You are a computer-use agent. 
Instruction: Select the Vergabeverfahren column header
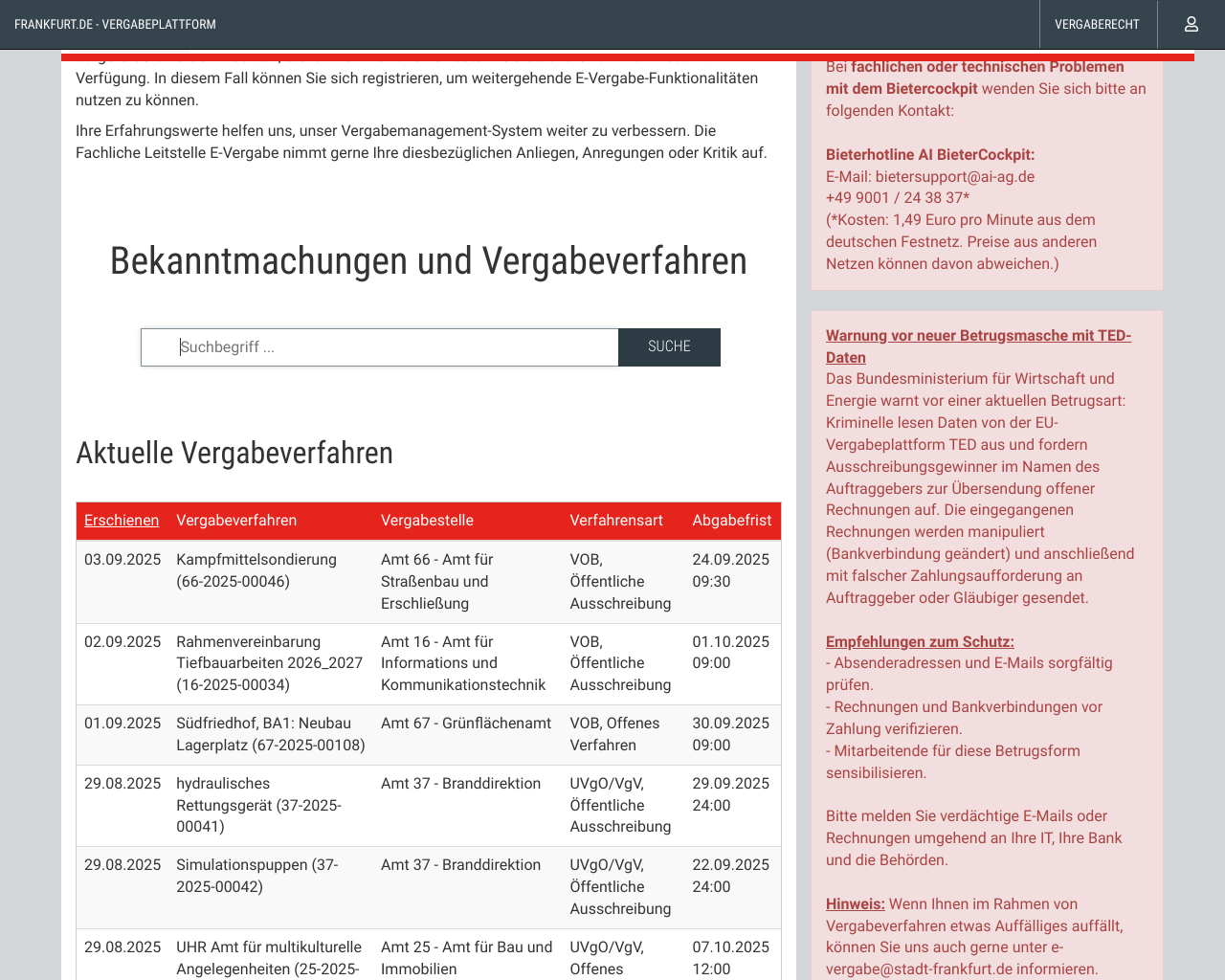tap(236, 521)
